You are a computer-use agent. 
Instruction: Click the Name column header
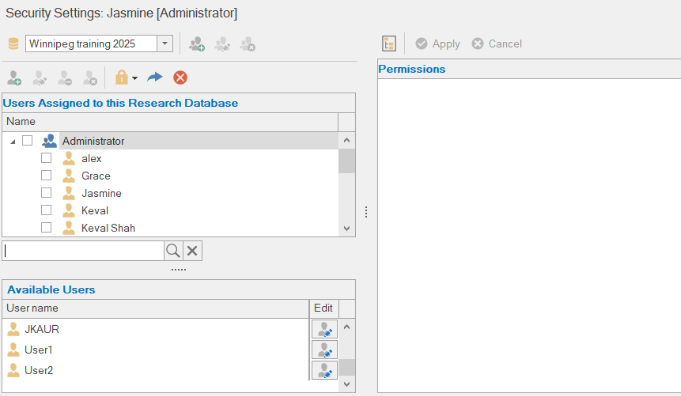[170, 122]
